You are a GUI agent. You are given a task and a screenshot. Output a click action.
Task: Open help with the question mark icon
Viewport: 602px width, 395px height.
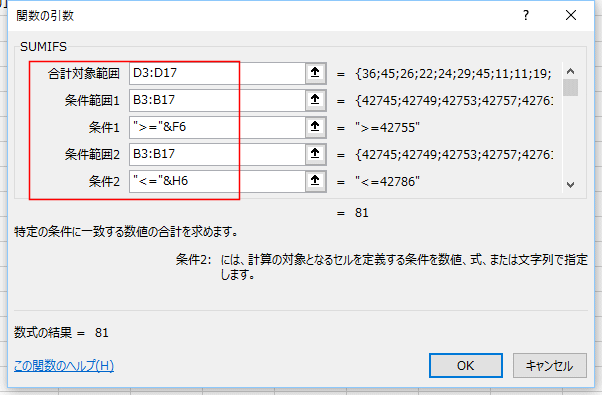[526, 15]
